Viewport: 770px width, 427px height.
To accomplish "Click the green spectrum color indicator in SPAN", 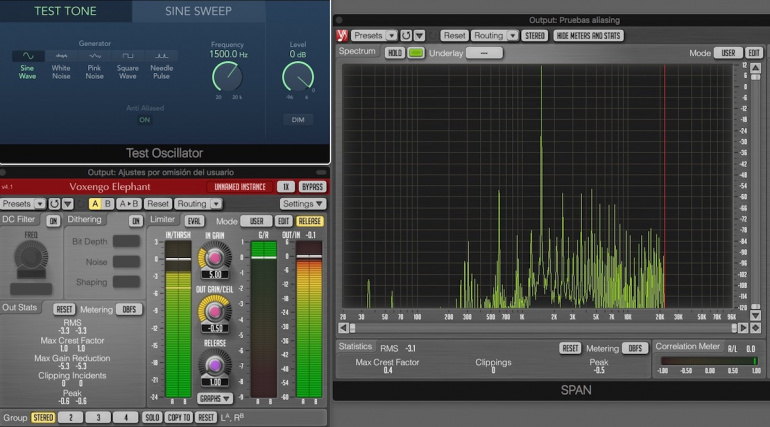I will [415, 52].
